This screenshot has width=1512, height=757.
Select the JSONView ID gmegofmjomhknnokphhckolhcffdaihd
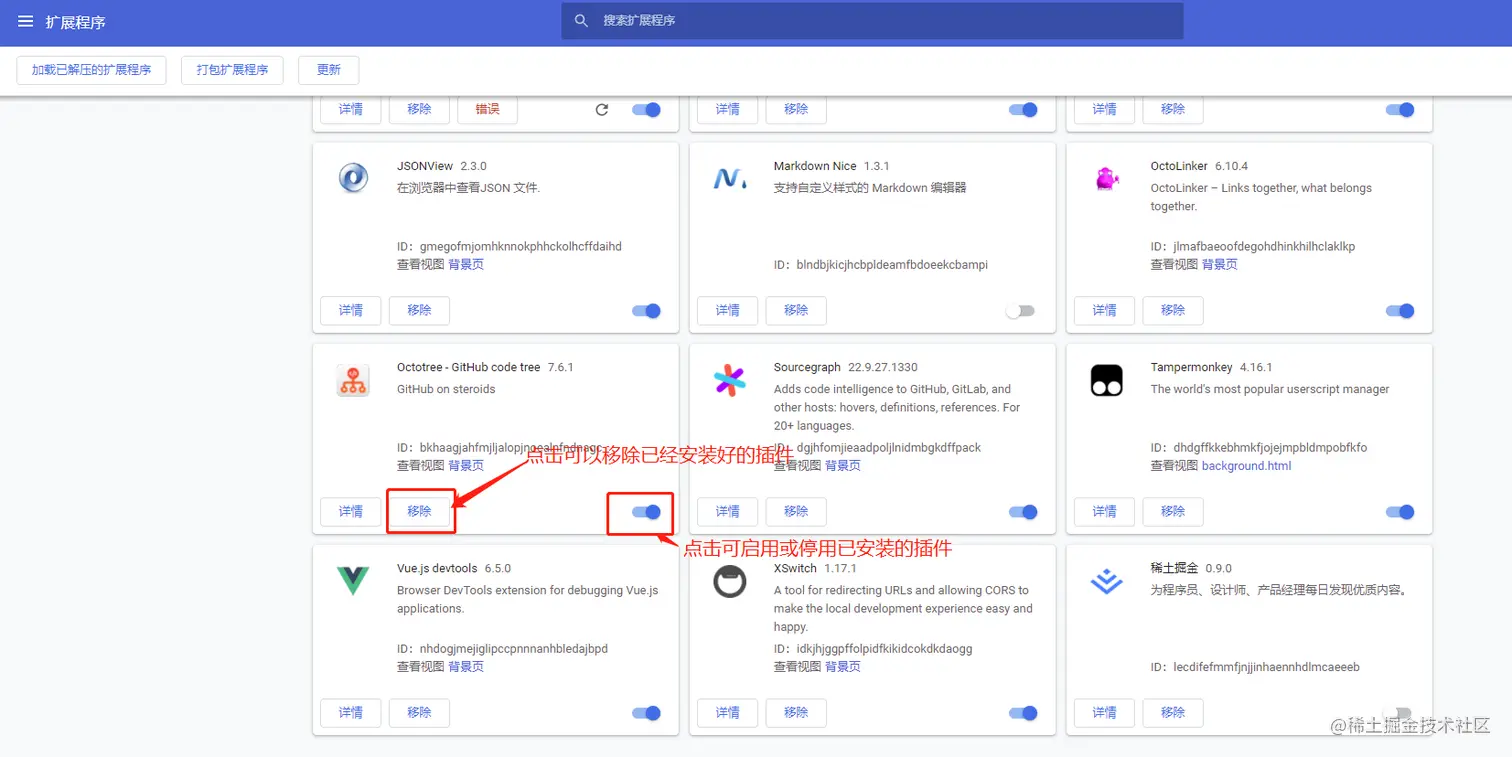[521, 247]
